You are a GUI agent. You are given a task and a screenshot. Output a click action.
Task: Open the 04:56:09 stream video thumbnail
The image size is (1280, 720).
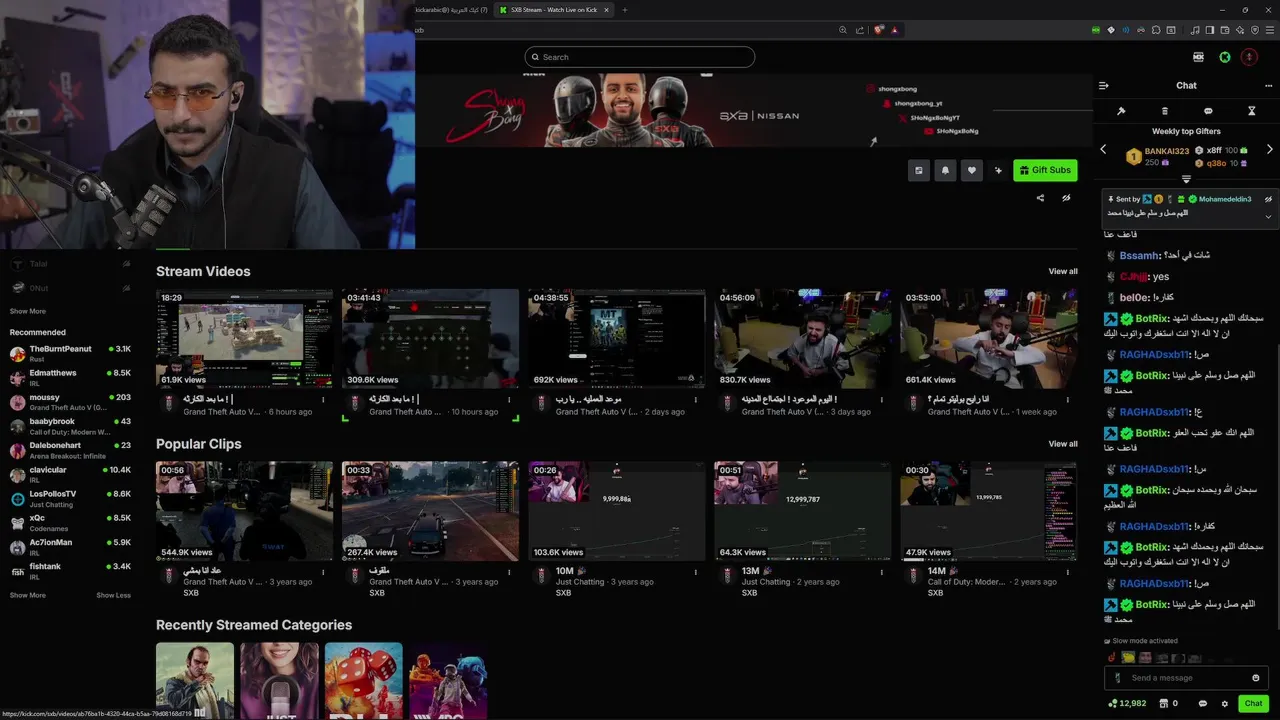802,338
